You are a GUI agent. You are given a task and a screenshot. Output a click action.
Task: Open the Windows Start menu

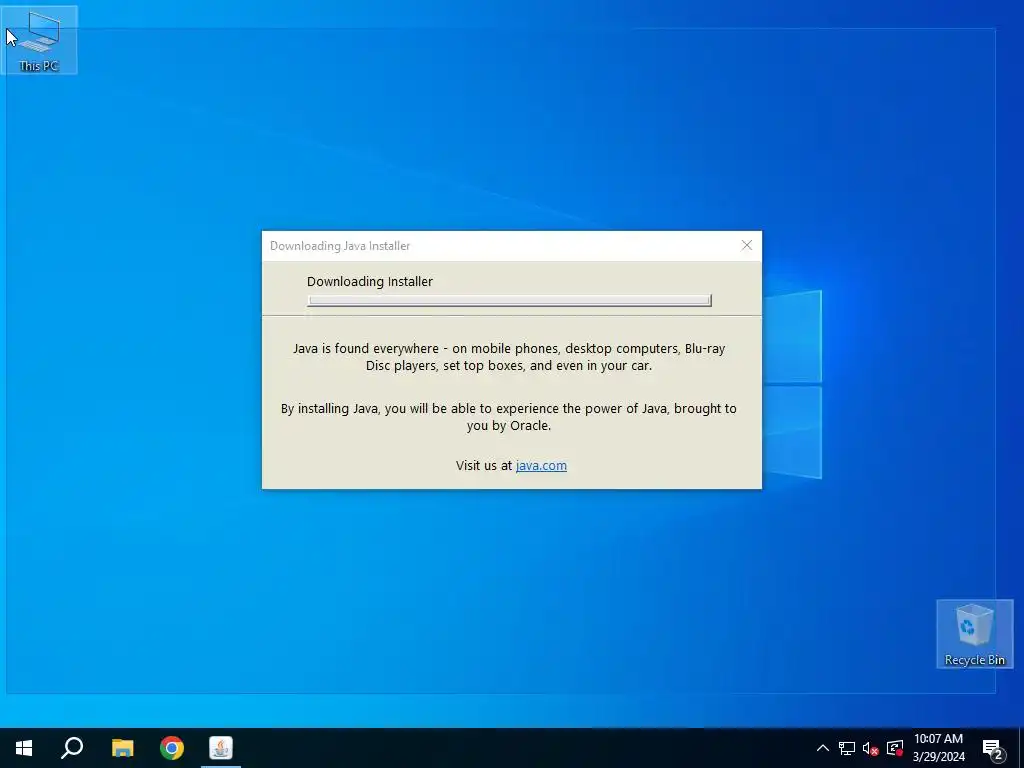tap(24, 748)
